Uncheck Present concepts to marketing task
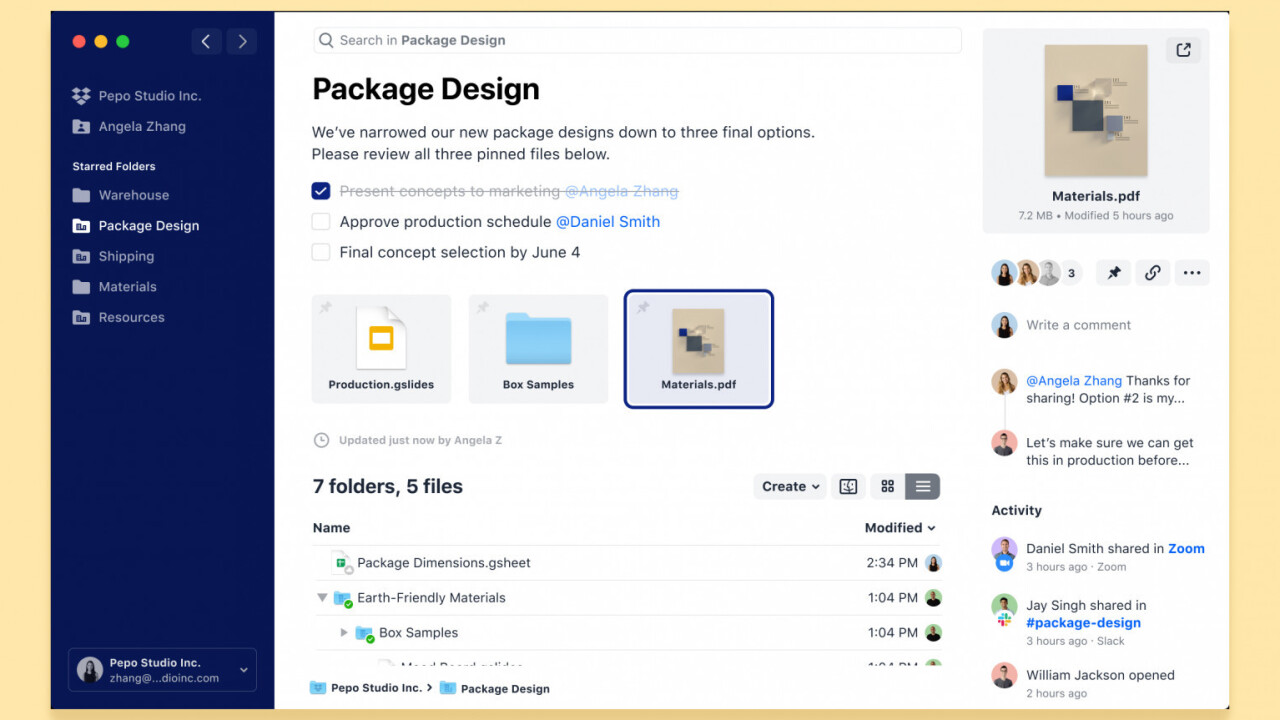The width and height of the screenshot is (1280, 720). tap(321, 191)
